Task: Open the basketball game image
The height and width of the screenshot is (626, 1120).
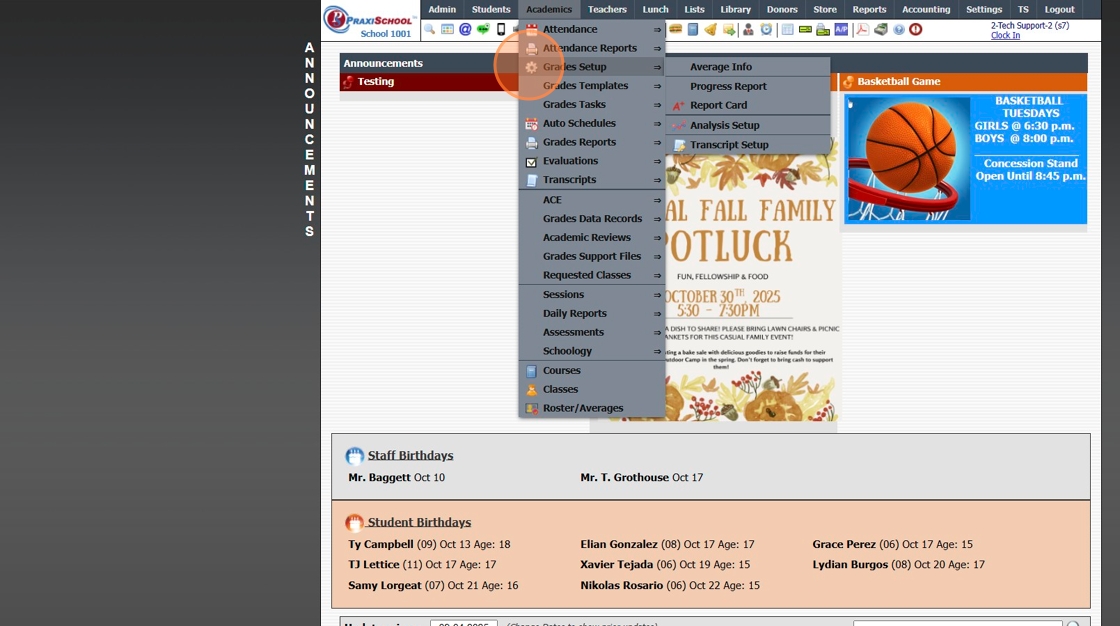Action: click(x=965, y=159)
